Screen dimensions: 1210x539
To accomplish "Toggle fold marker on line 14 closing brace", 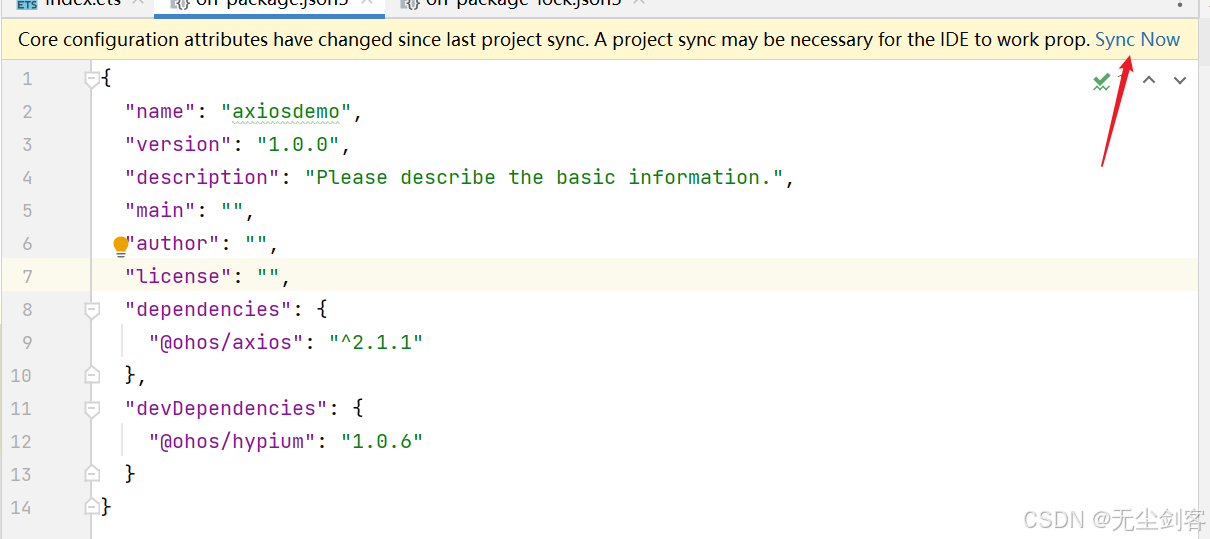I will tap(92, 507).
